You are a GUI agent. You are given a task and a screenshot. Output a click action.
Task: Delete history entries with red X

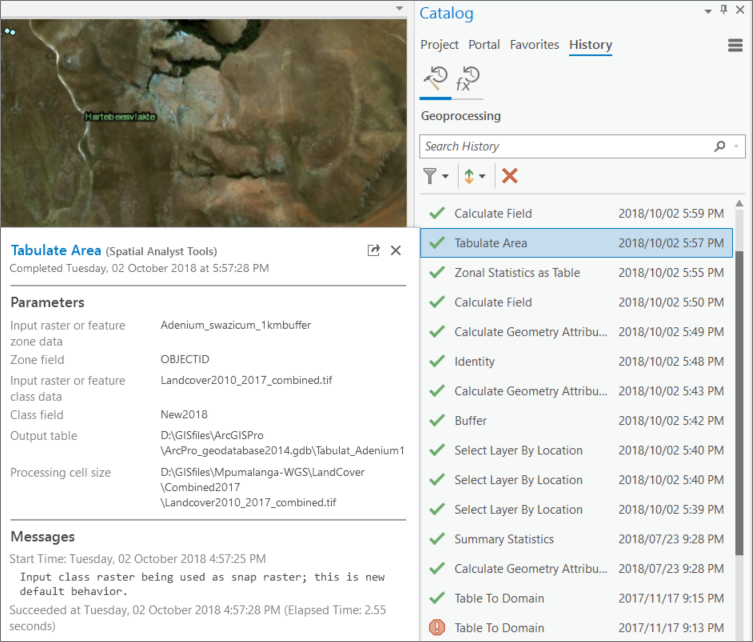pyautogui.click(x=510, y=176)
